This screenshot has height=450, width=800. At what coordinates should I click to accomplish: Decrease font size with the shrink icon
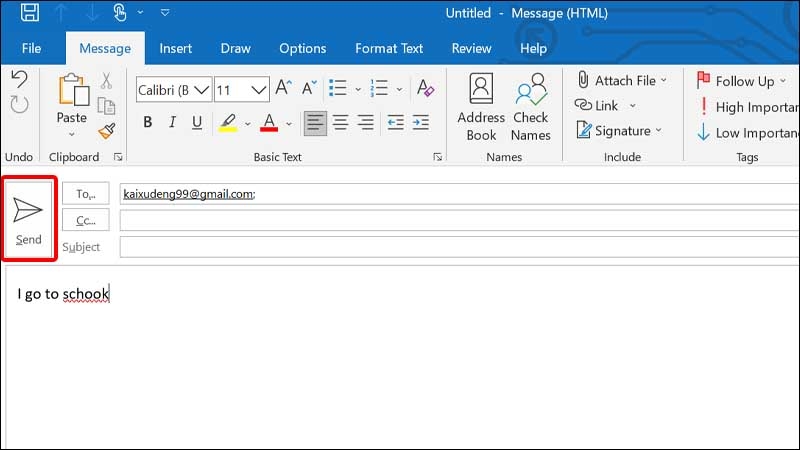[309, 88]
